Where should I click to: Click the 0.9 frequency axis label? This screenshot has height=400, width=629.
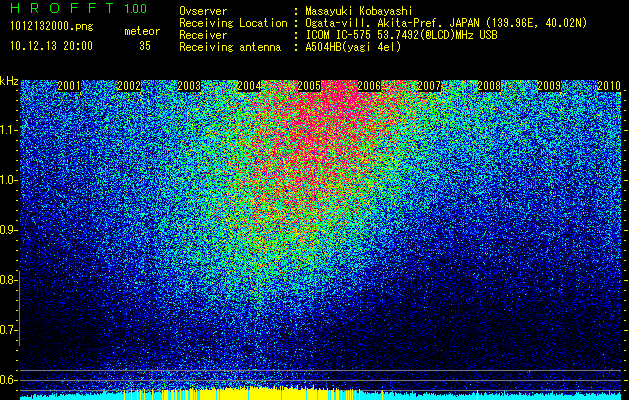point(7,230)
